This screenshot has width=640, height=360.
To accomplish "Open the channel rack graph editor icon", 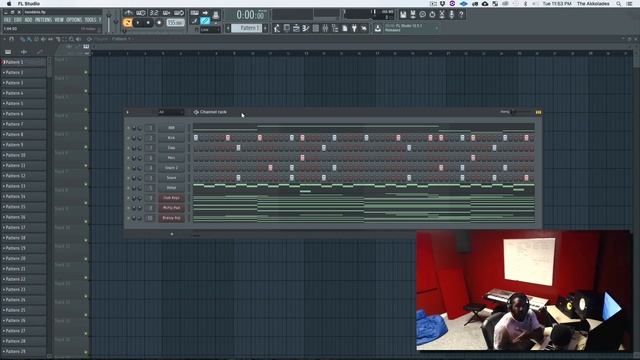I will point(538,112).
